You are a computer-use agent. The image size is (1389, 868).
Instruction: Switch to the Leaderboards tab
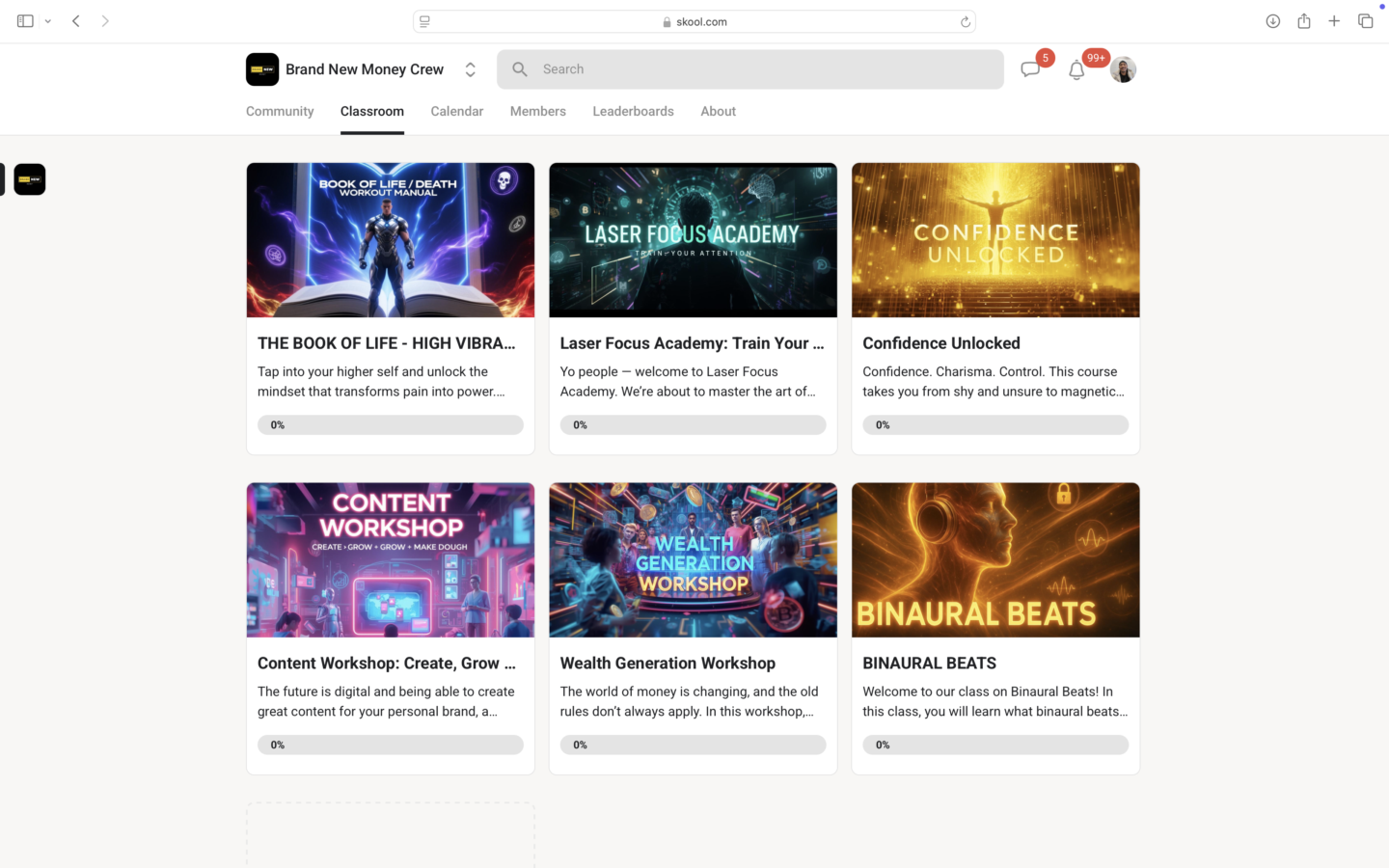click(x=633, y=111)
